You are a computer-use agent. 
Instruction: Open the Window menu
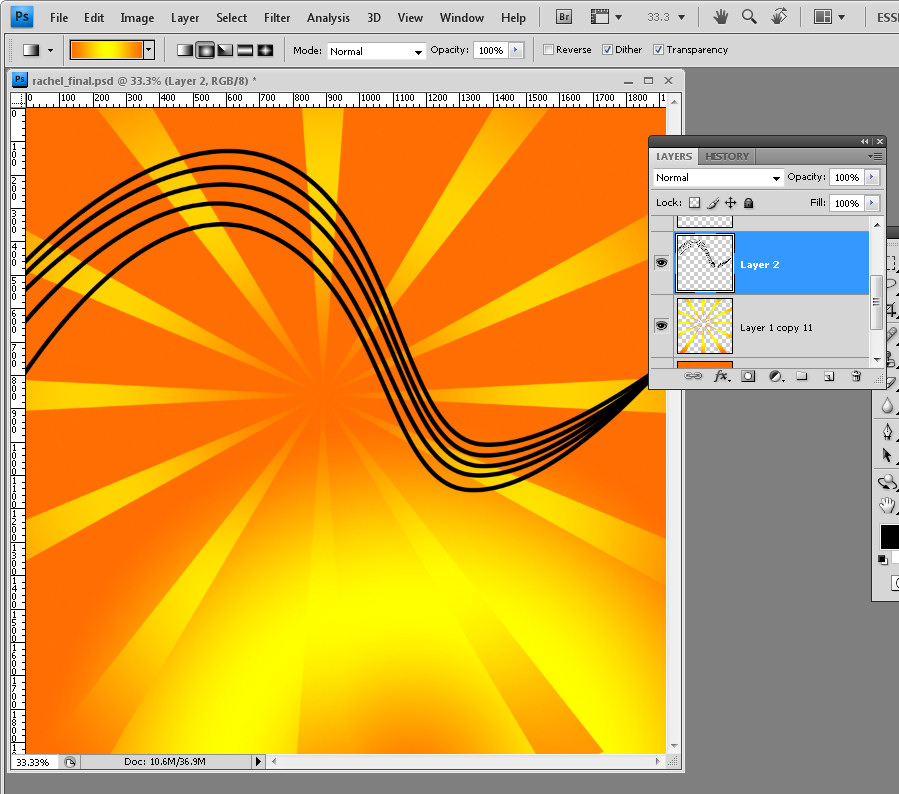coord(462,18)
